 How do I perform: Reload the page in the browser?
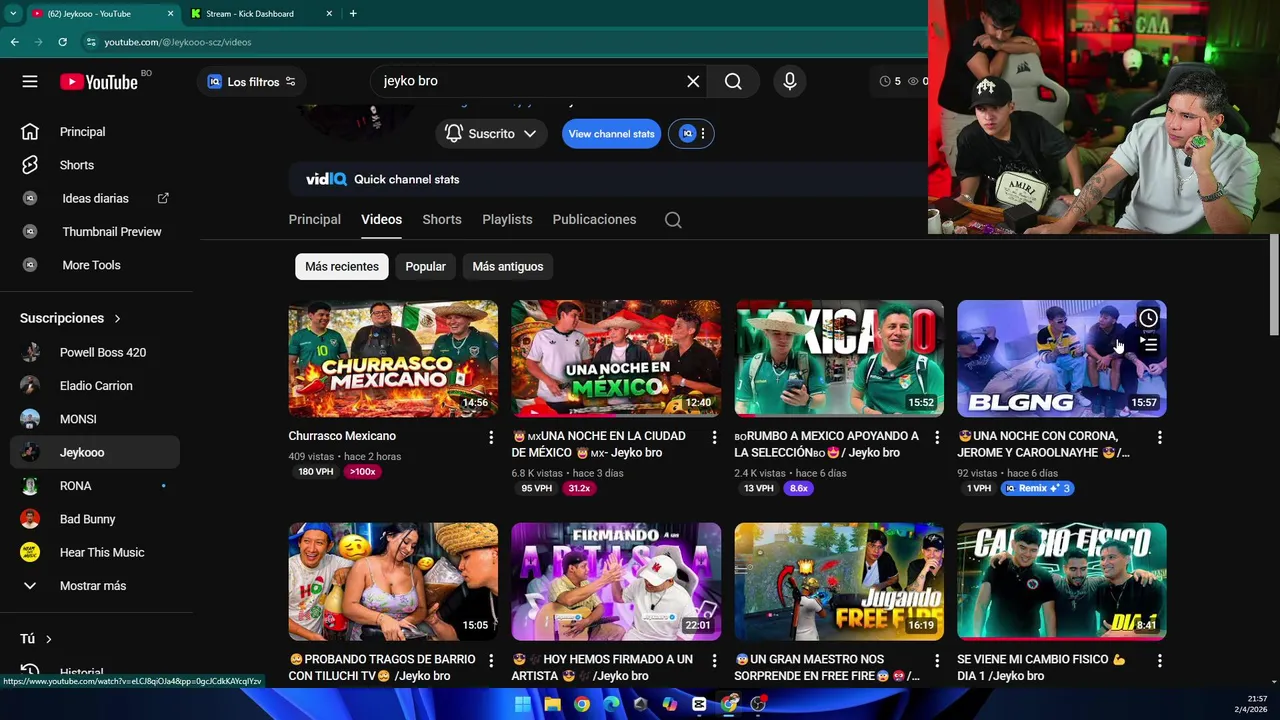pos(62,42)
